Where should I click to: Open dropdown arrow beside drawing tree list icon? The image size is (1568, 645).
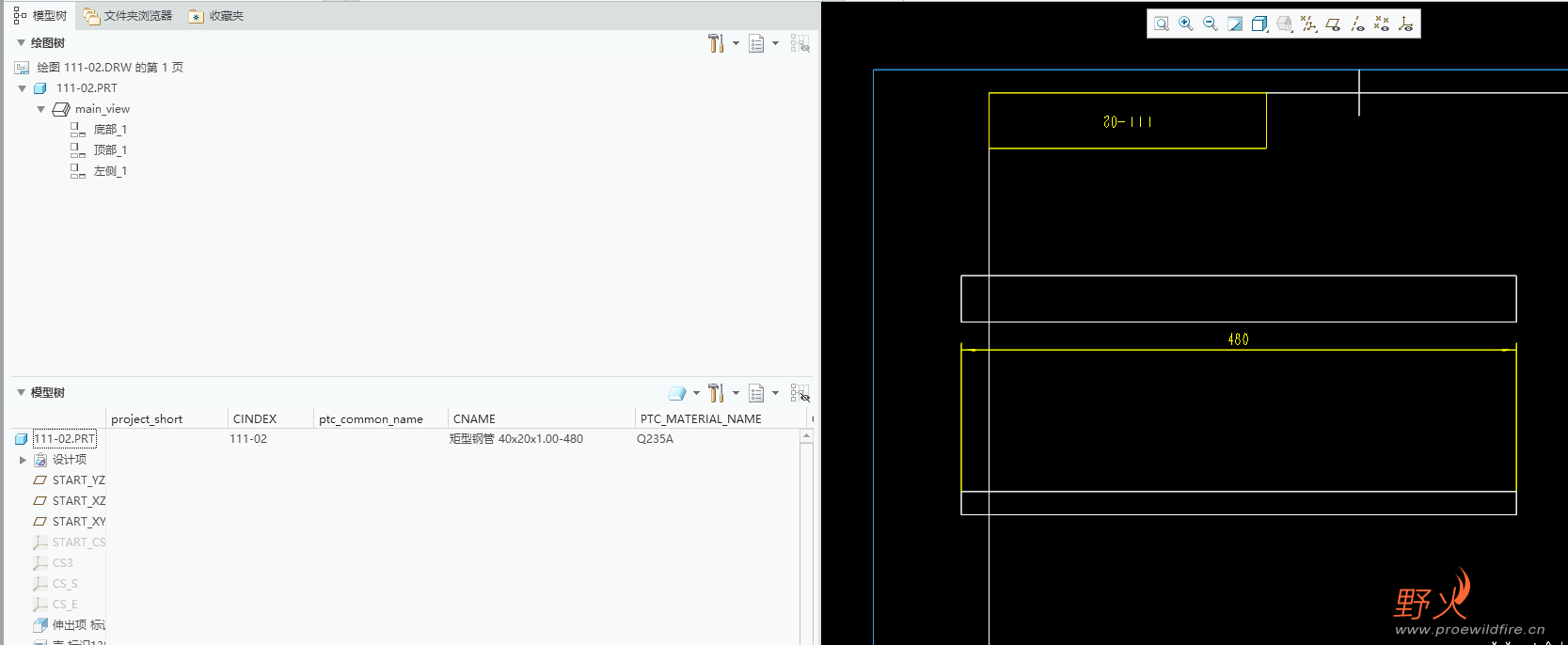(775, 43)
